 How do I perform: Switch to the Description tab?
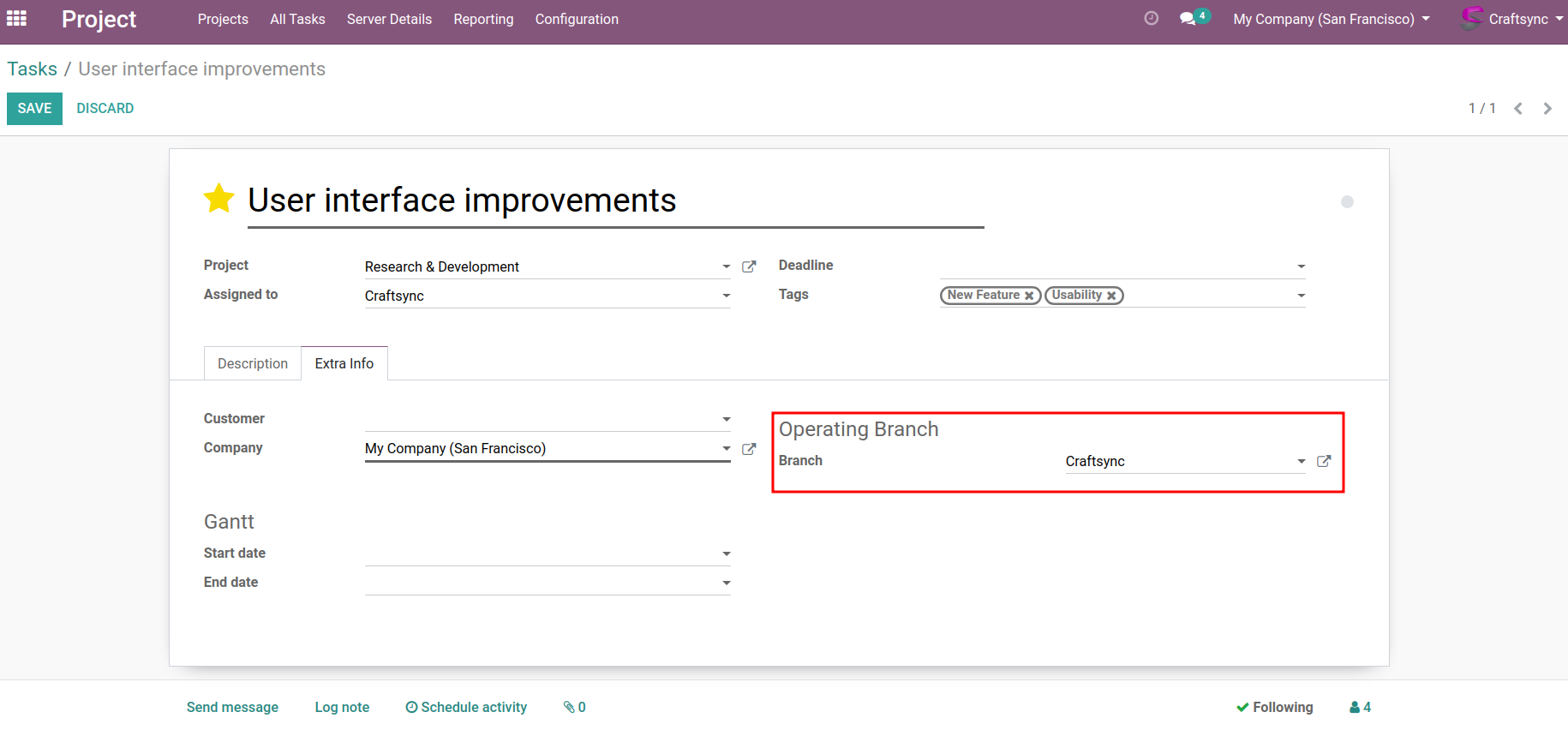(253, 363)
